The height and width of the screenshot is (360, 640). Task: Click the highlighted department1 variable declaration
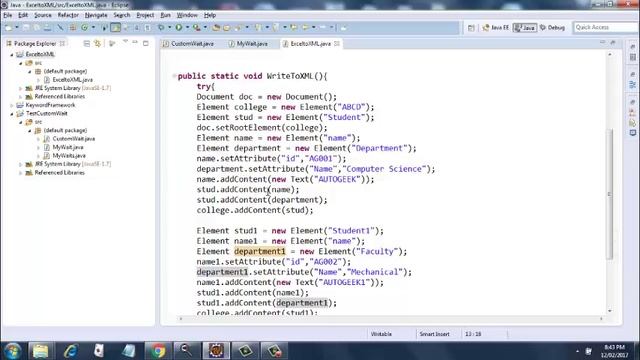tap(260, 251)
